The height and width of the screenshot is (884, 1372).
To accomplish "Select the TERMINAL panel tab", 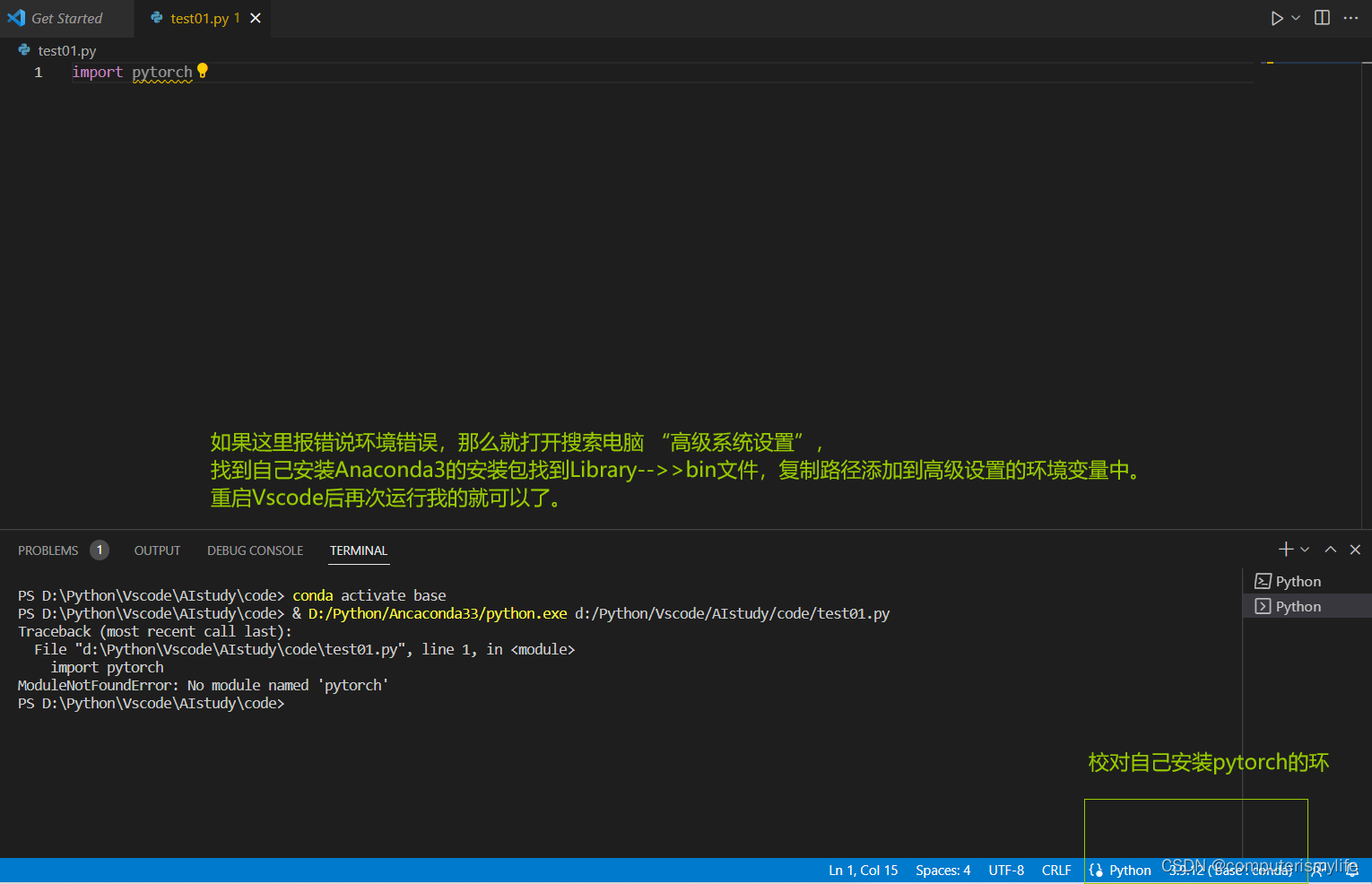I will (x=359, y=550).
